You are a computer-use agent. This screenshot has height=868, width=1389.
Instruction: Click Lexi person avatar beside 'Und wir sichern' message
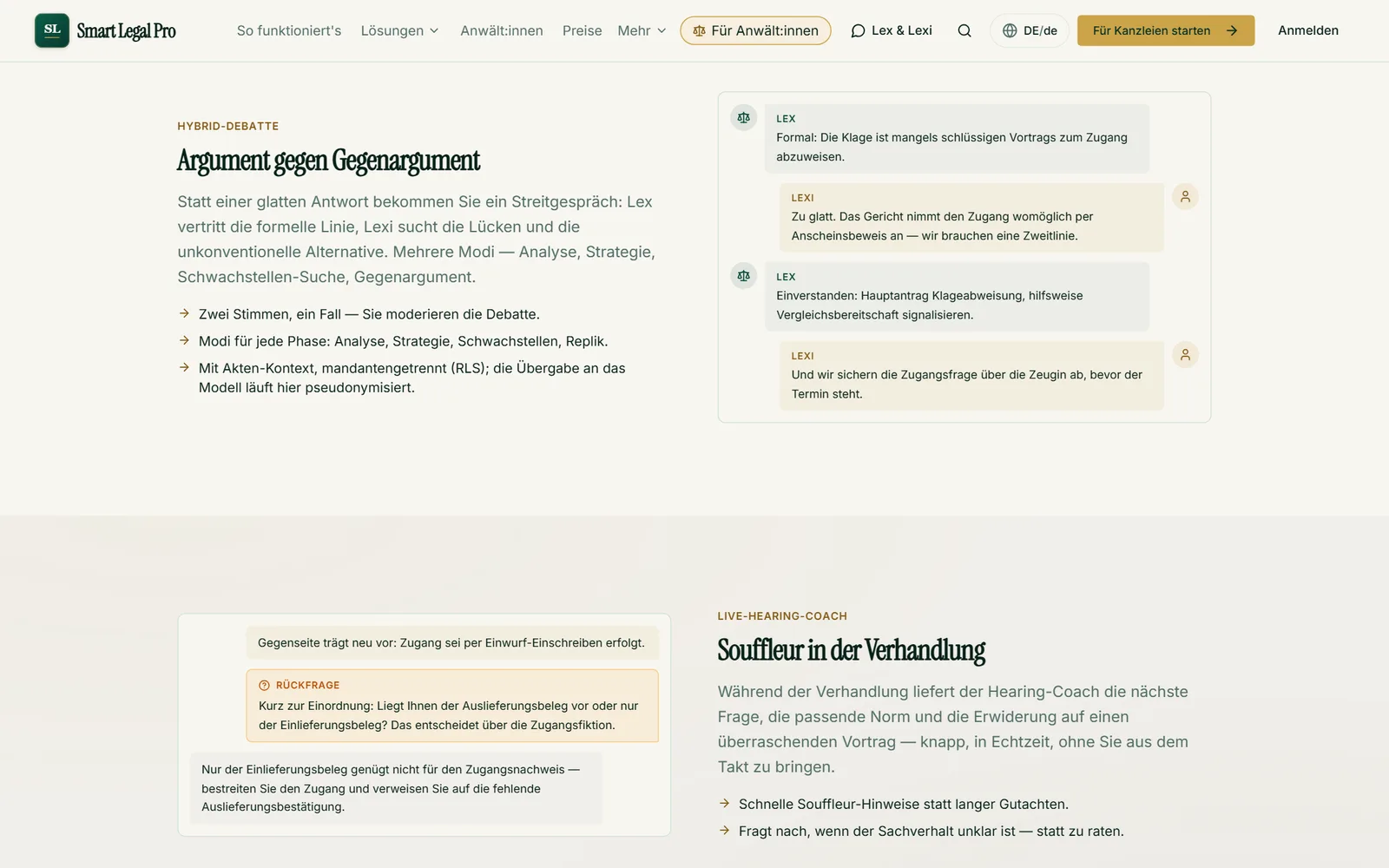(1185, 354)
